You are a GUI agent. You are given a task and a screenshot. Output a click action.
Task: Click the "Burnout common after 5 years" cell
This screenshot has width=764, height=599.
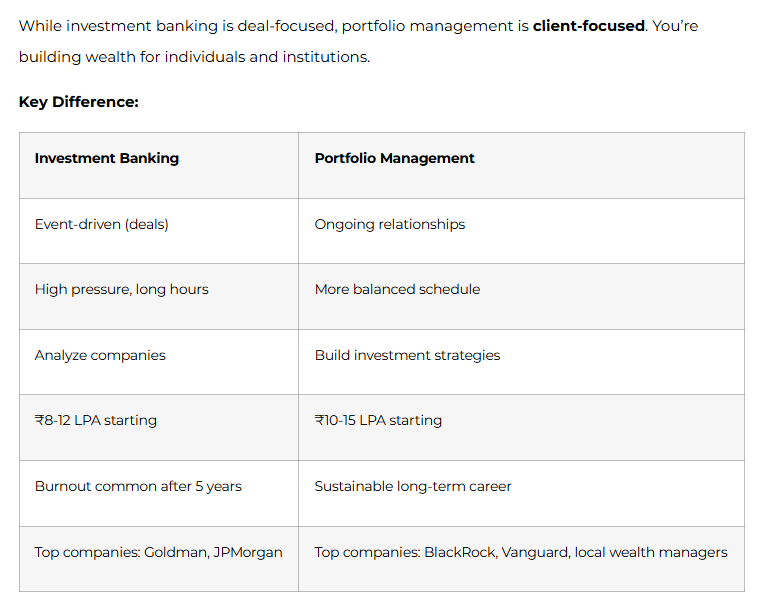[x=138, y=486]
